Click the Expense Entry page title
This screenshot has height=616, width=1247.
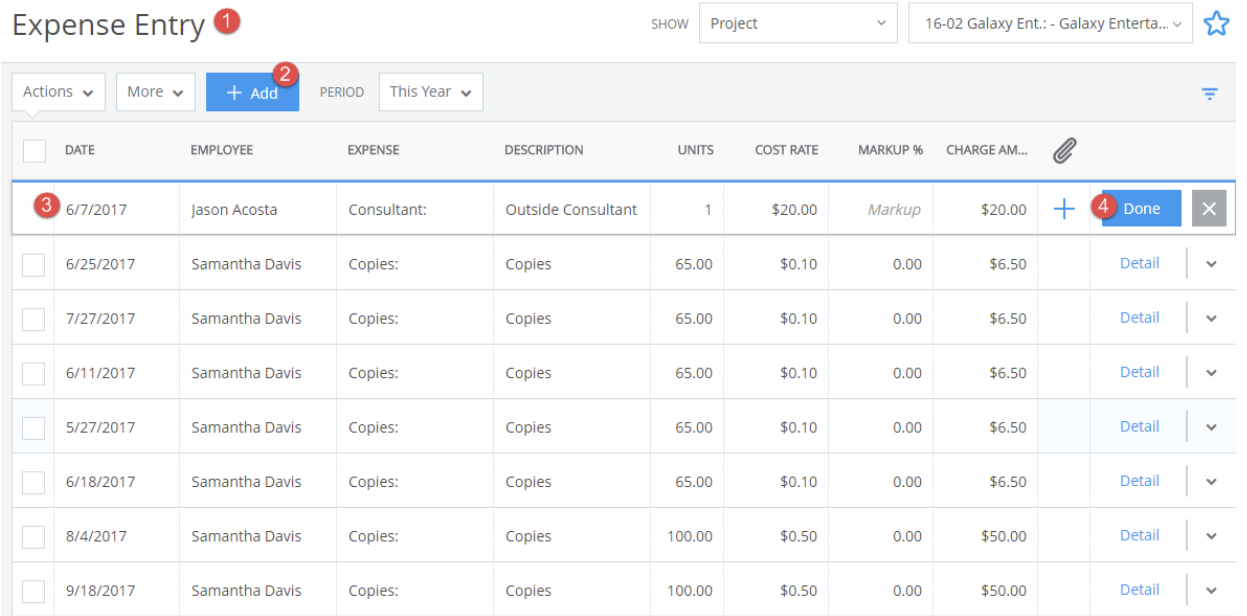coord(108,25)
